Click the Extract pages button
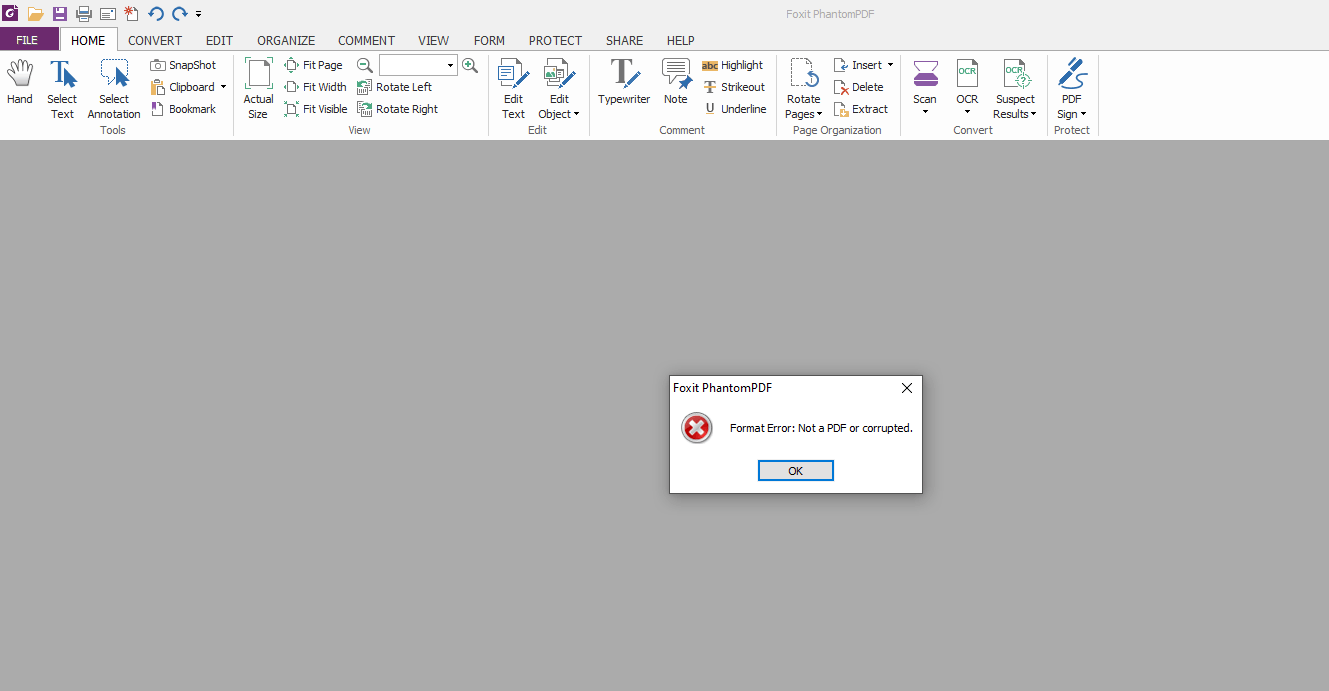The height and width of the screenshot is (691, 1329). pos(861,108)
